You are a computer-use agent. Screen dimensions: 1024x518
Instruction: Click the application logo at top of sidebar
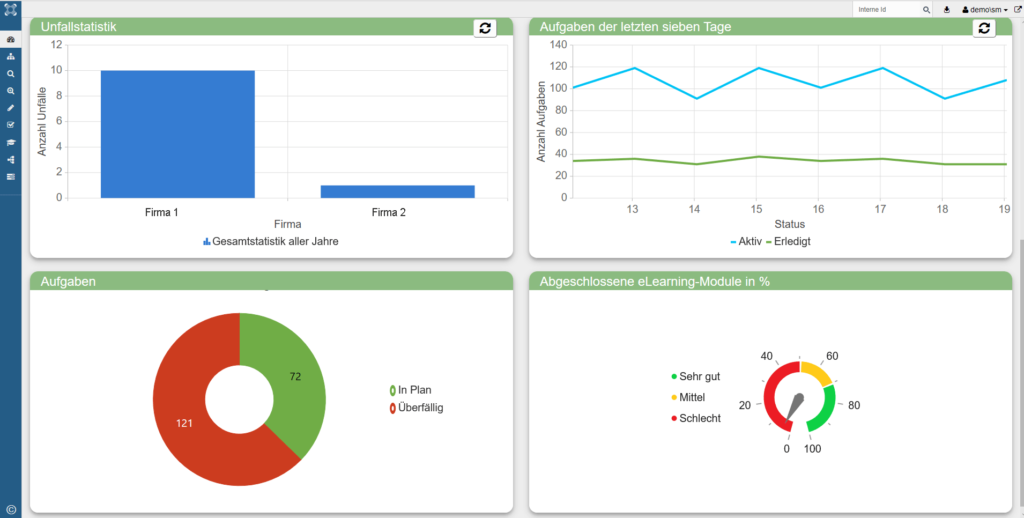(x=10, y=9)
